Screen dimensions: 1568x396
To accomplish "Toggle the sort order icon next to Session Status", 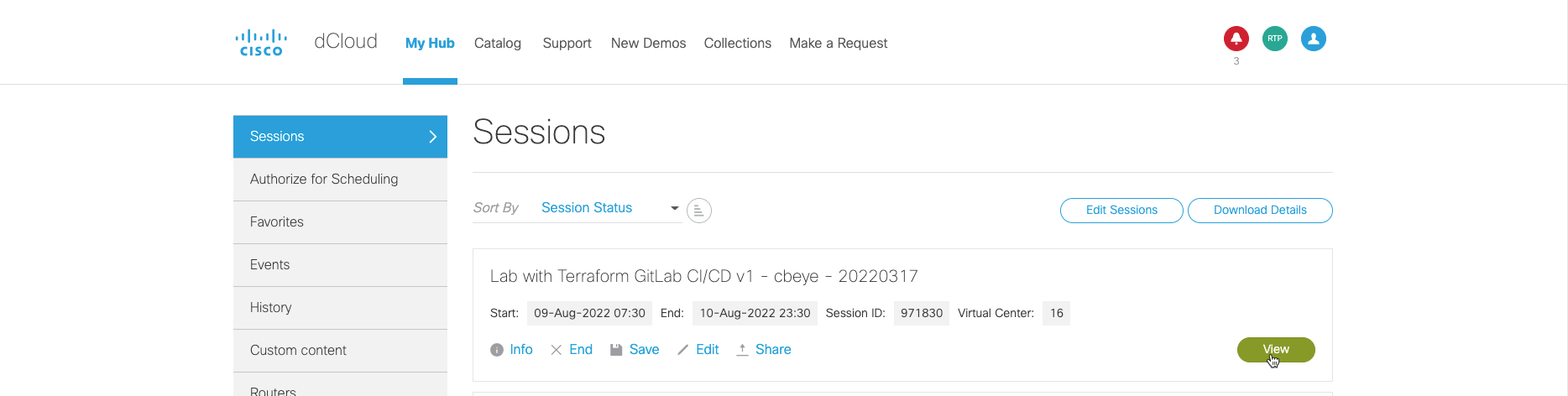I will click(x=699, y=210).
